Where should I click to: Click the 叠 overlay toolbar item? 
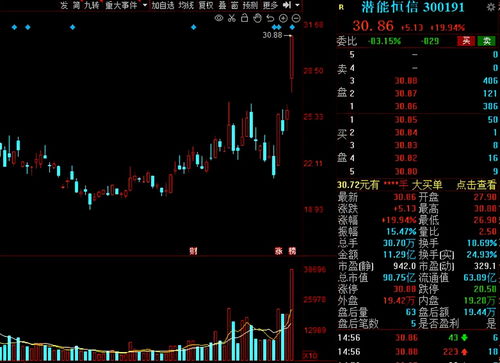pos(222,5)
